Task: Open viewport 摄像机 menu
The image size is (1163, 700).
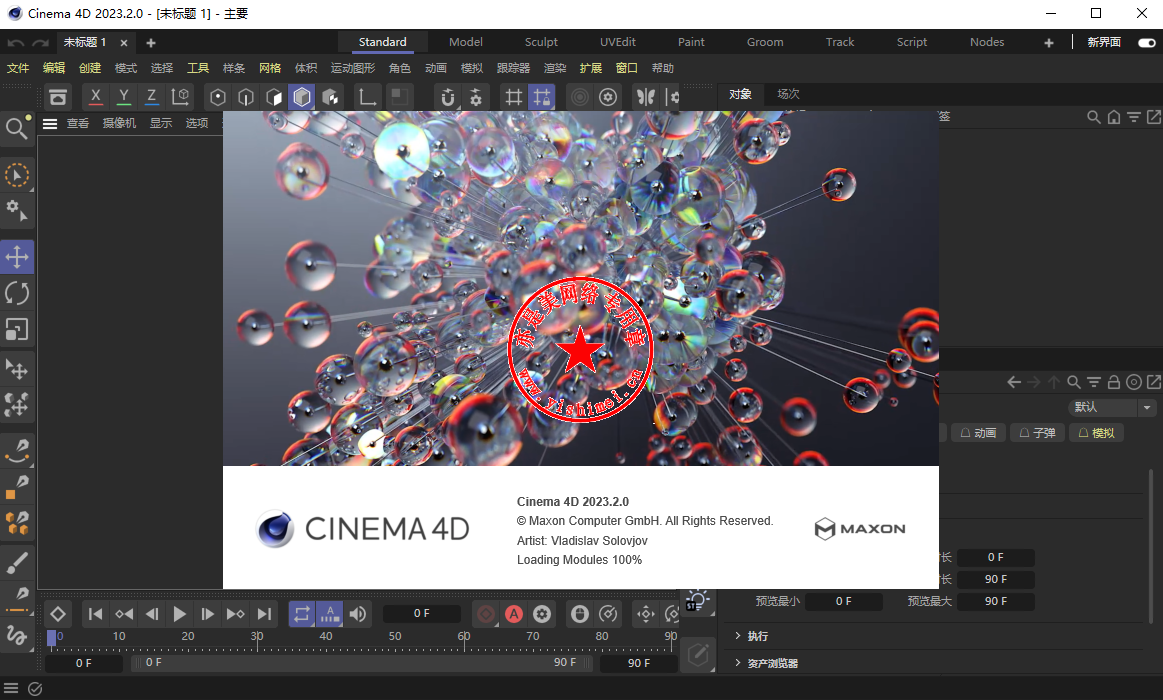Action: (119, 123)
